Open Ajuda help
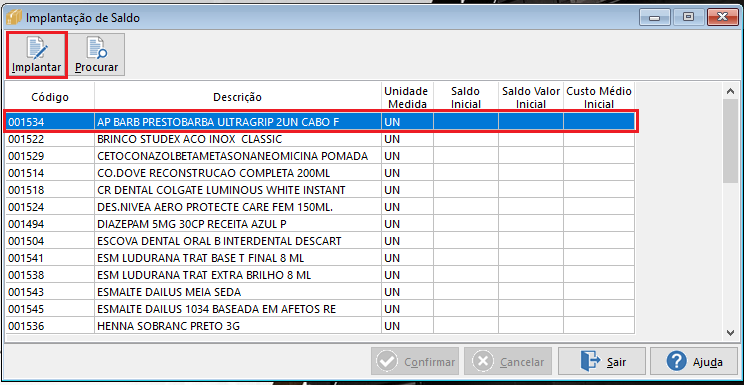 click(694, 362)
